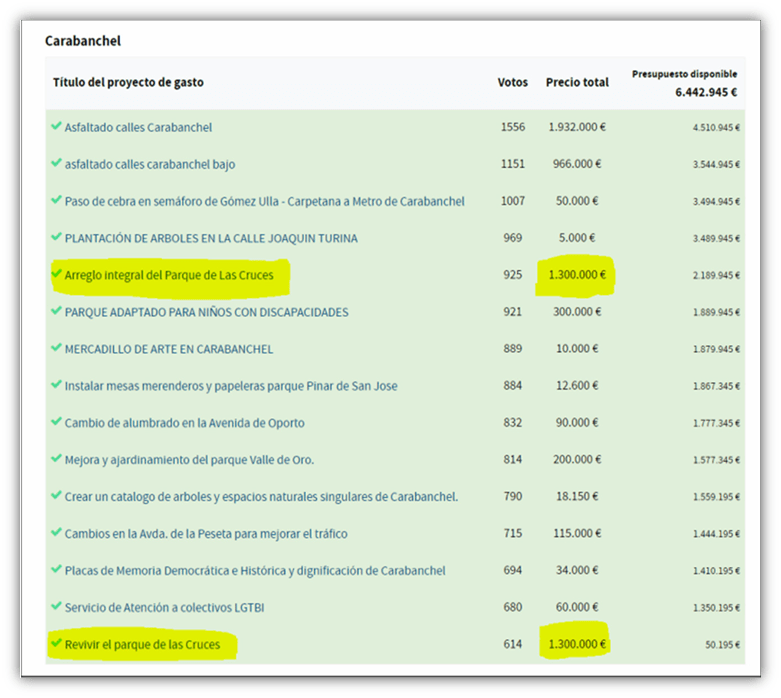Click checkmark beside Placas de Memoria Democrática
The width and height of the screenshot is (781, 698).
[x=57, y=570]
